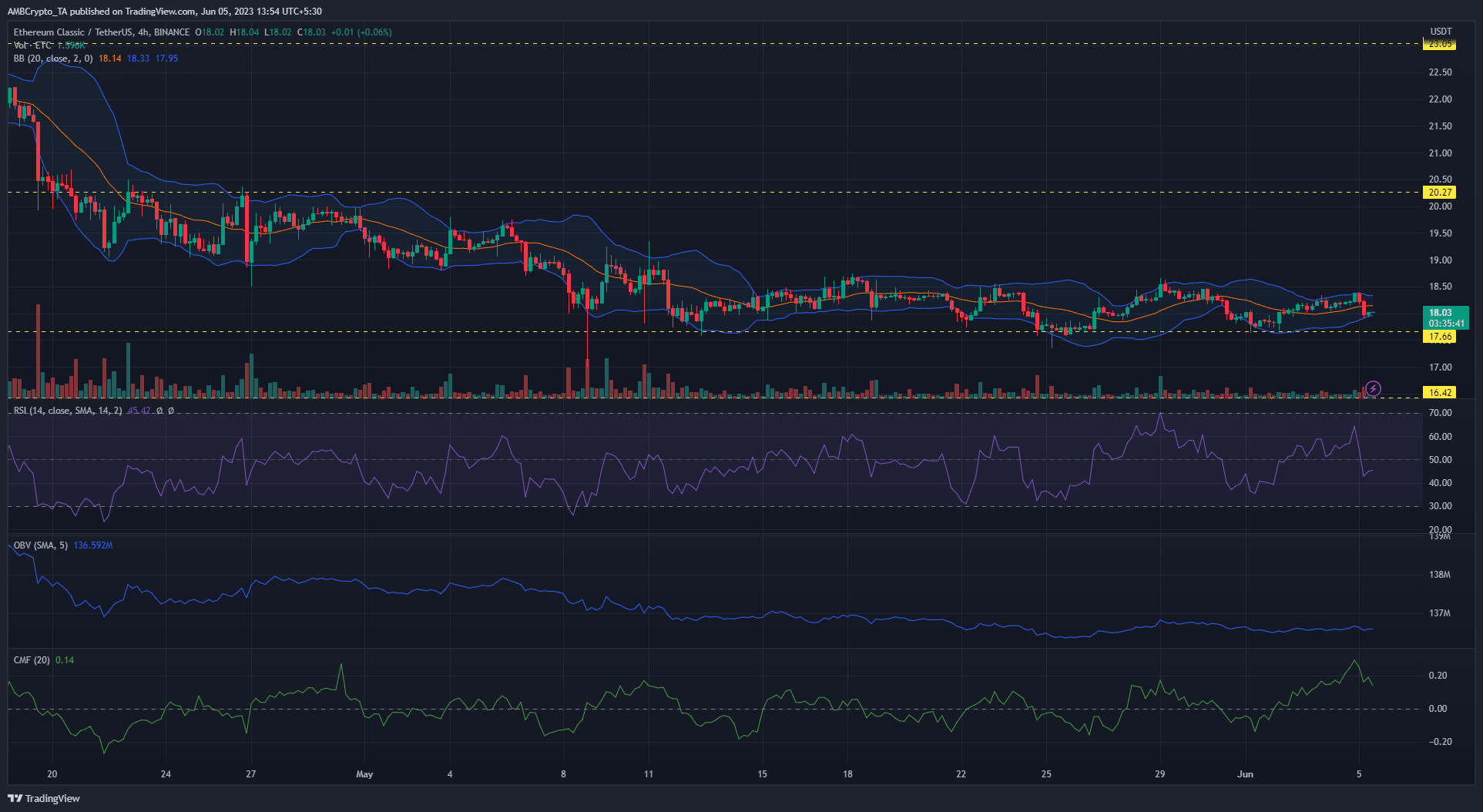The width and height of the screenshot is (1483, 812).
Task: Click date 27 on the time axis
Action: click(x=251, y=774)
